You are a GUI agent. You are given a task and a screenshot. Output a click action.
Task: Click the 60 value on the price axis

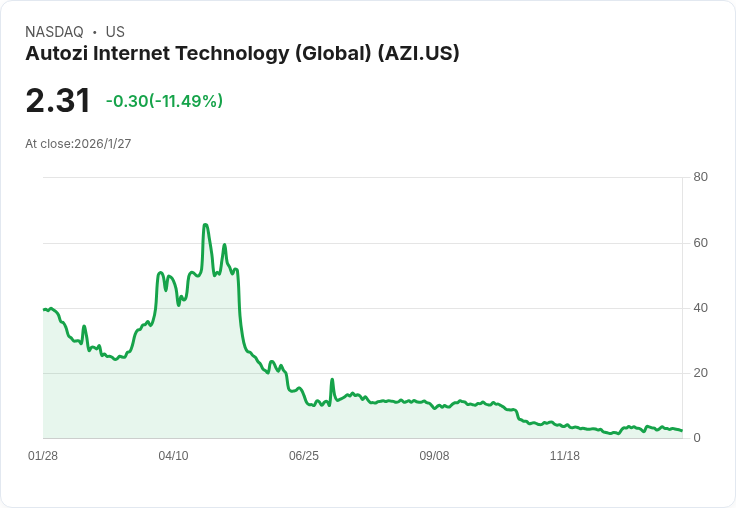coord(700,243)
